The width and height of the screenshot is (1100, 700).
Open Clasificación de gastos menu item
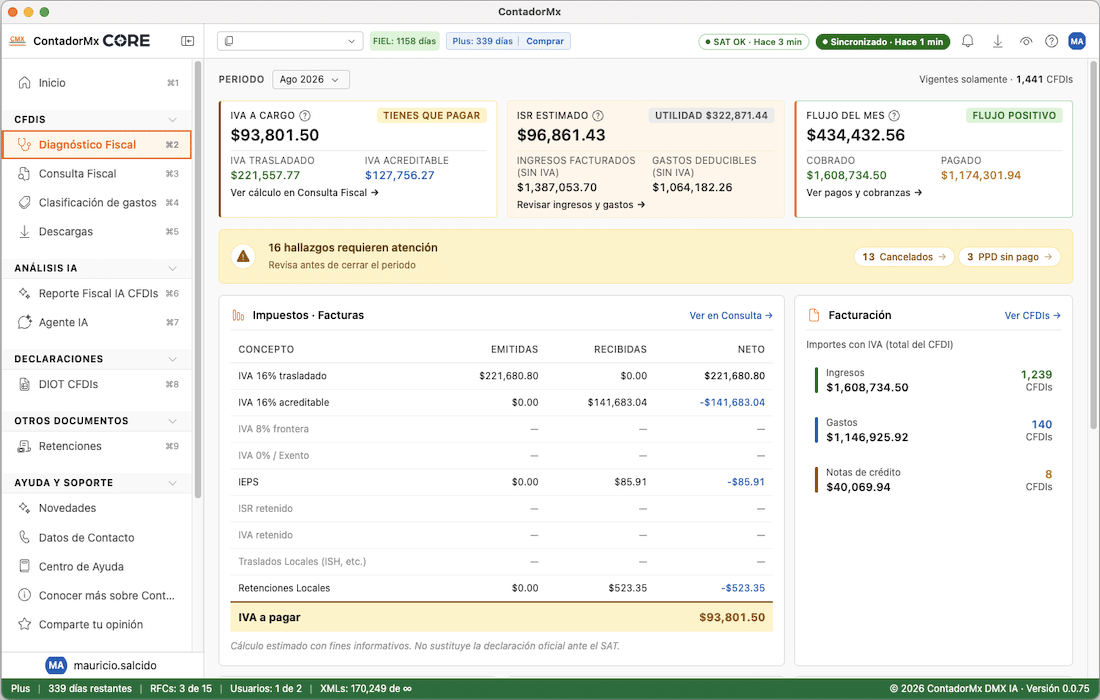pos(97,203)
